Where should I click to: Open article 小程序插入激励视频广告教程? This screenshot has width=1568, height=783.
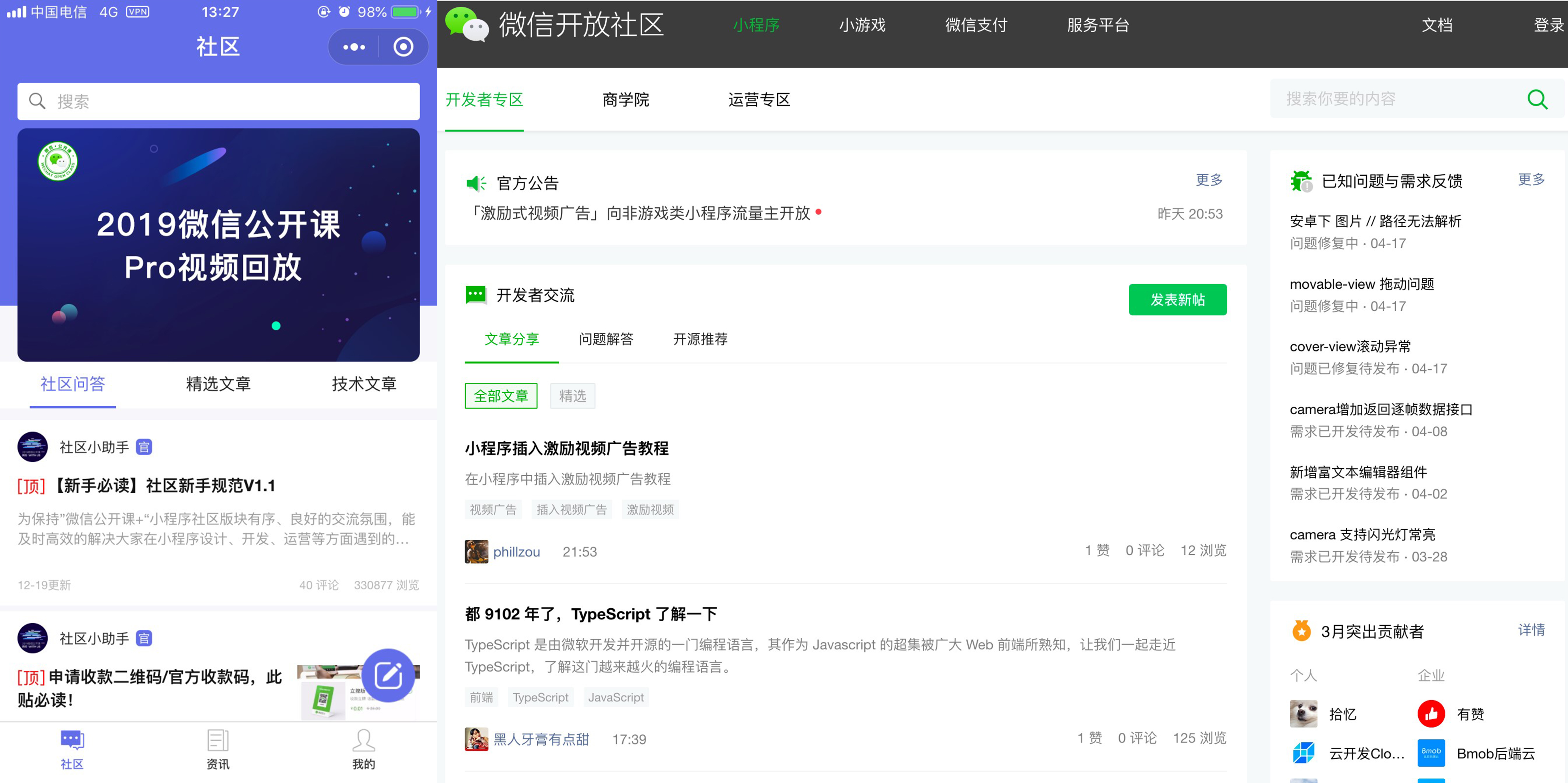point(566,449)
